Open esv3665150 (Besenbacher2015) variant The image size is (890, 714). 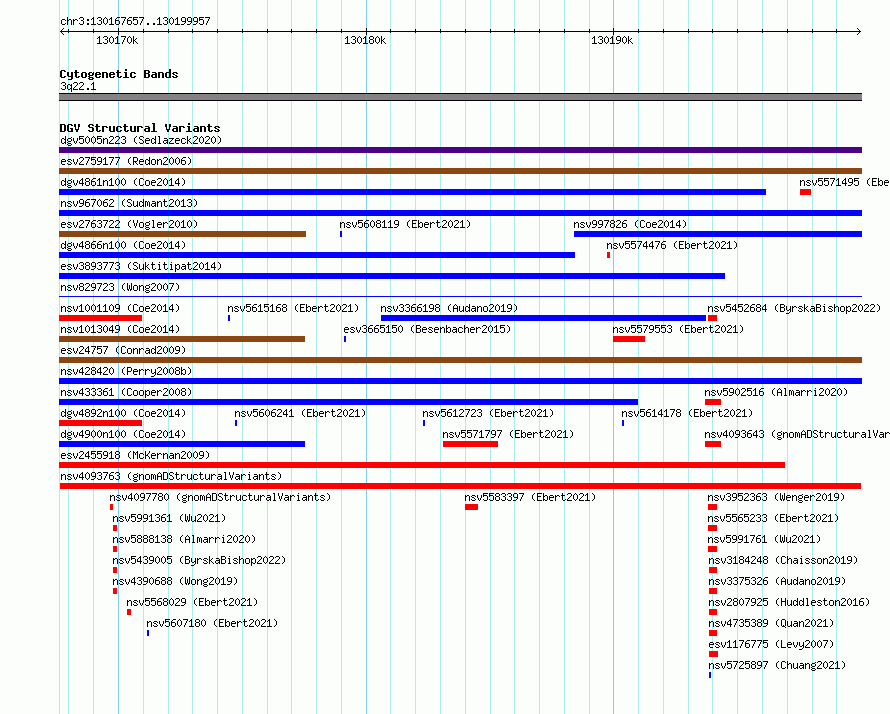click(427, 329)
